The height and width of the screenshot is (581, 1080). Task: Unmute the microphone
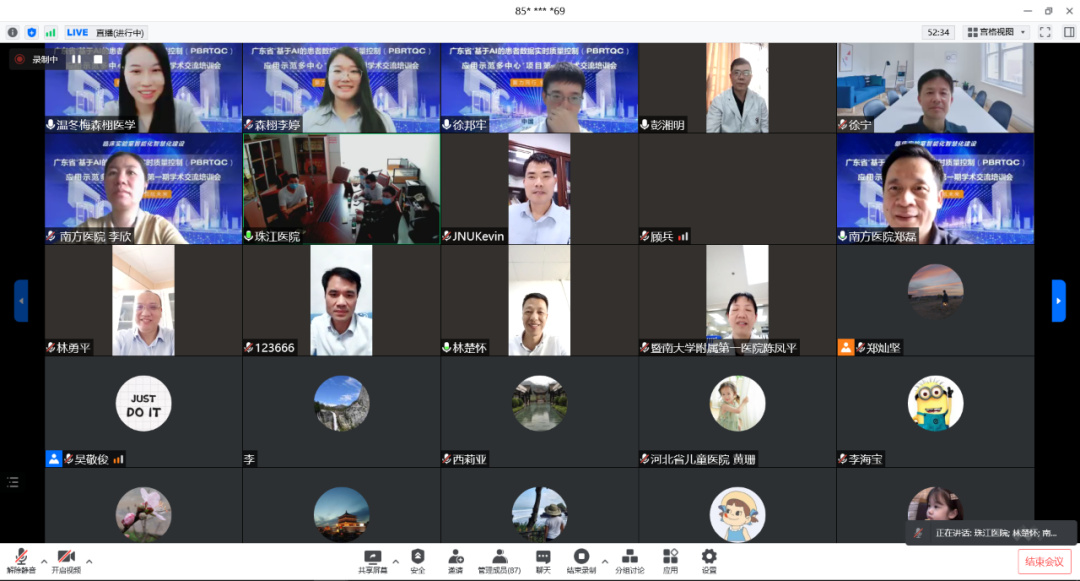pos(20,559)
